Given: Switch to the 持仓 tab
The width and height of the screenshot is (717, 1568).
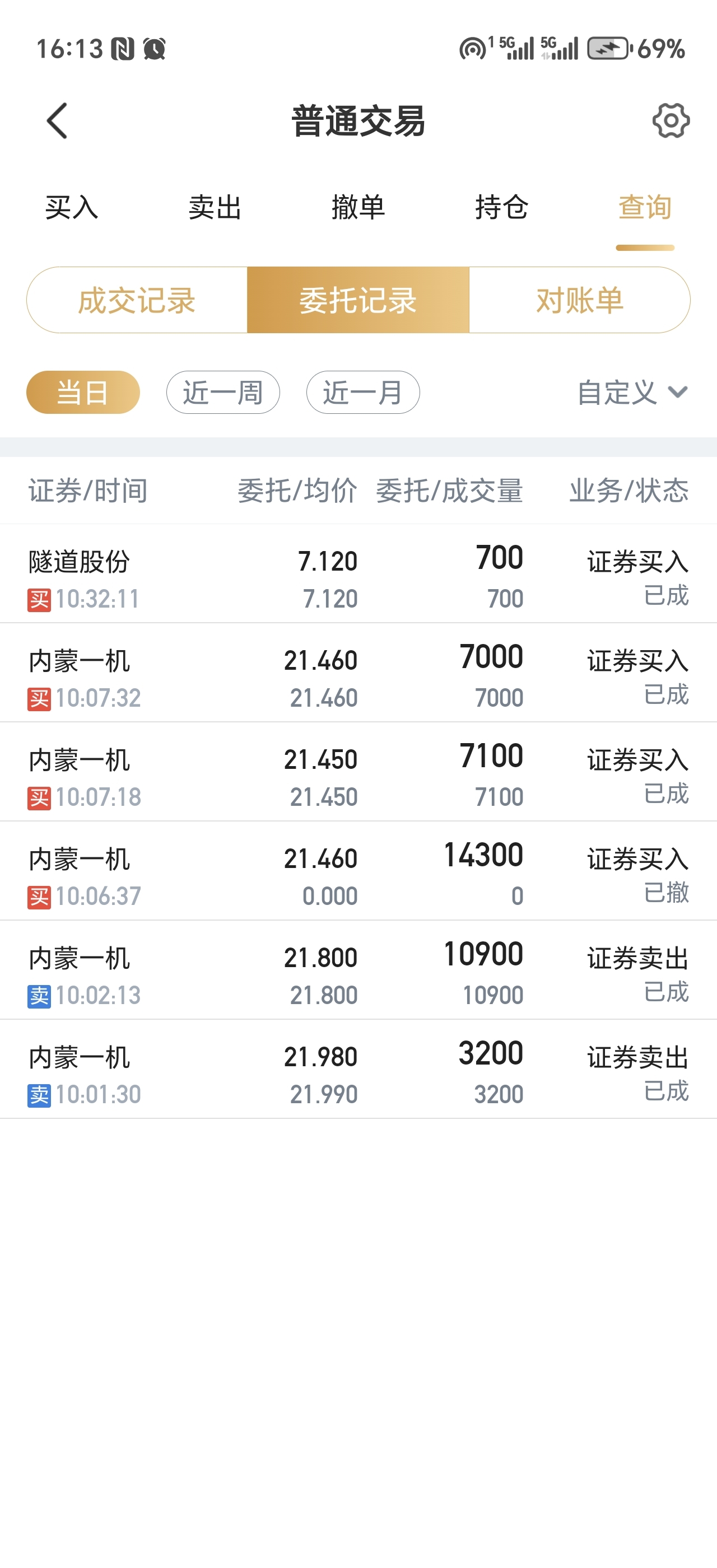Looking at the screenshot, I should (501, 208).
